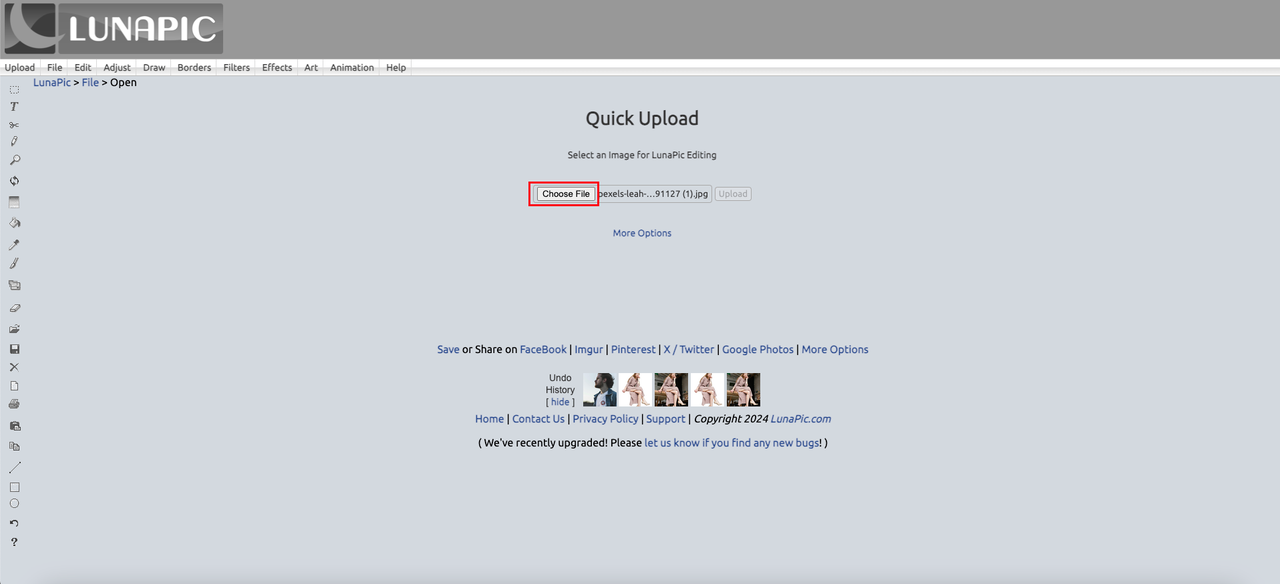Click the rotate arrows tool

click(14, 181)
